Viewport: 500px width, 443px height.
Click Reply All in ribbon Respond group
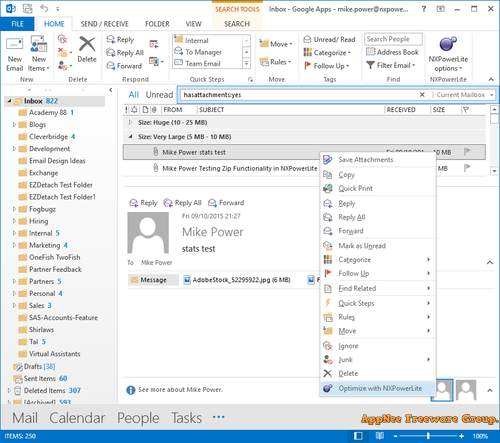click(x=125, y=52)
